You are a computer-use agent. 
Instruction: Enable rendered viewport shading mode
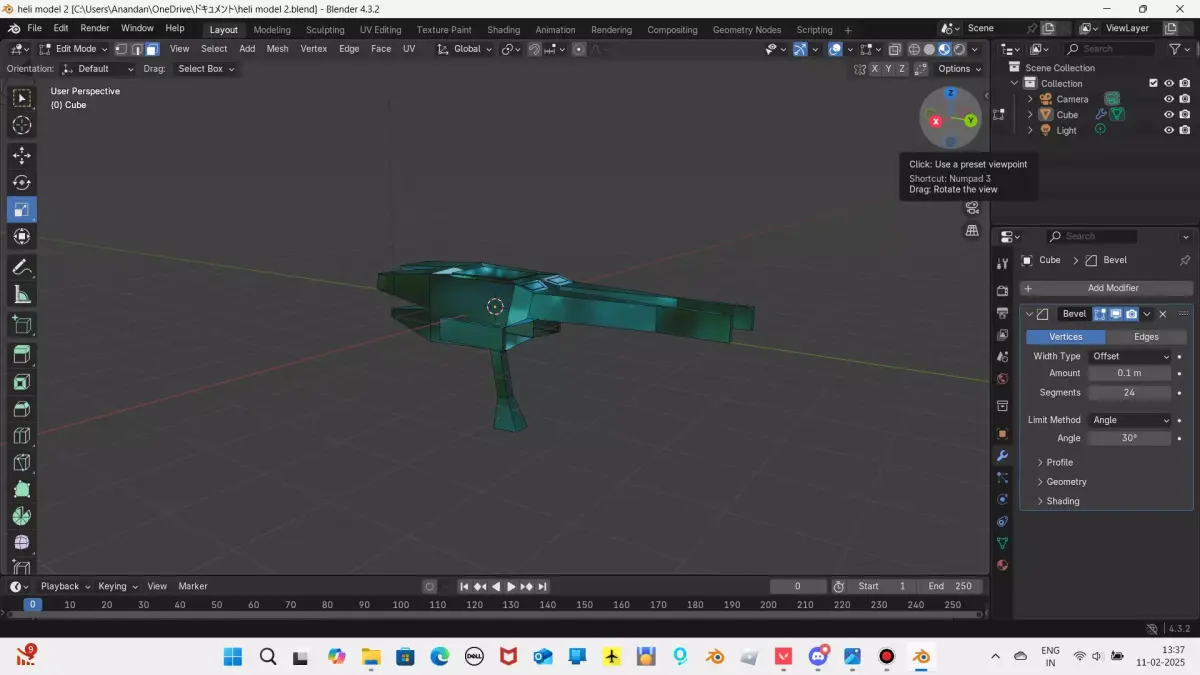[x=959, y=49]
